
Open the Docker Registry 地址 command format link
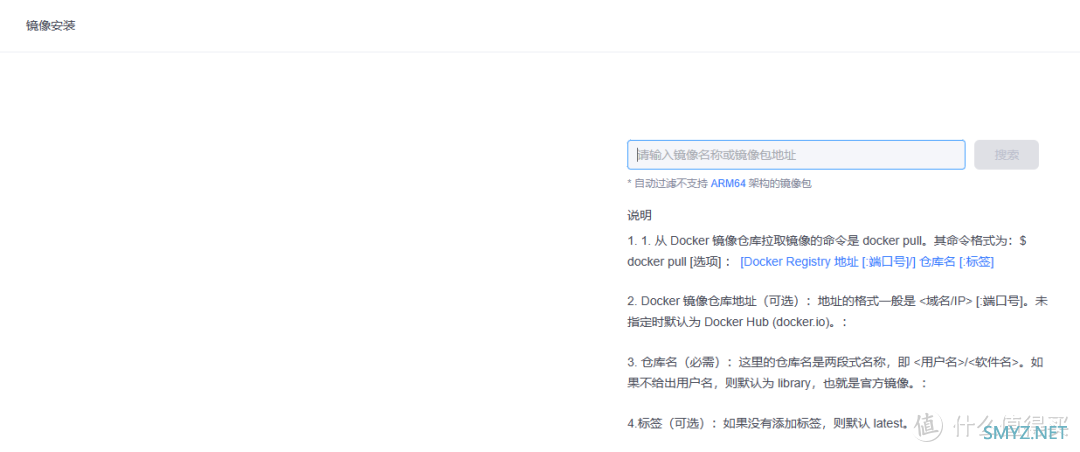[x=866, y=262]
